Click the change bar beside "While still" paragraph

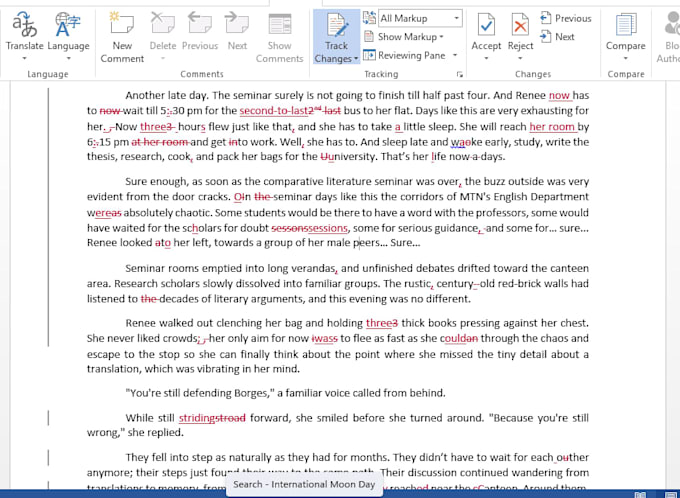click(x=48, y=418)
